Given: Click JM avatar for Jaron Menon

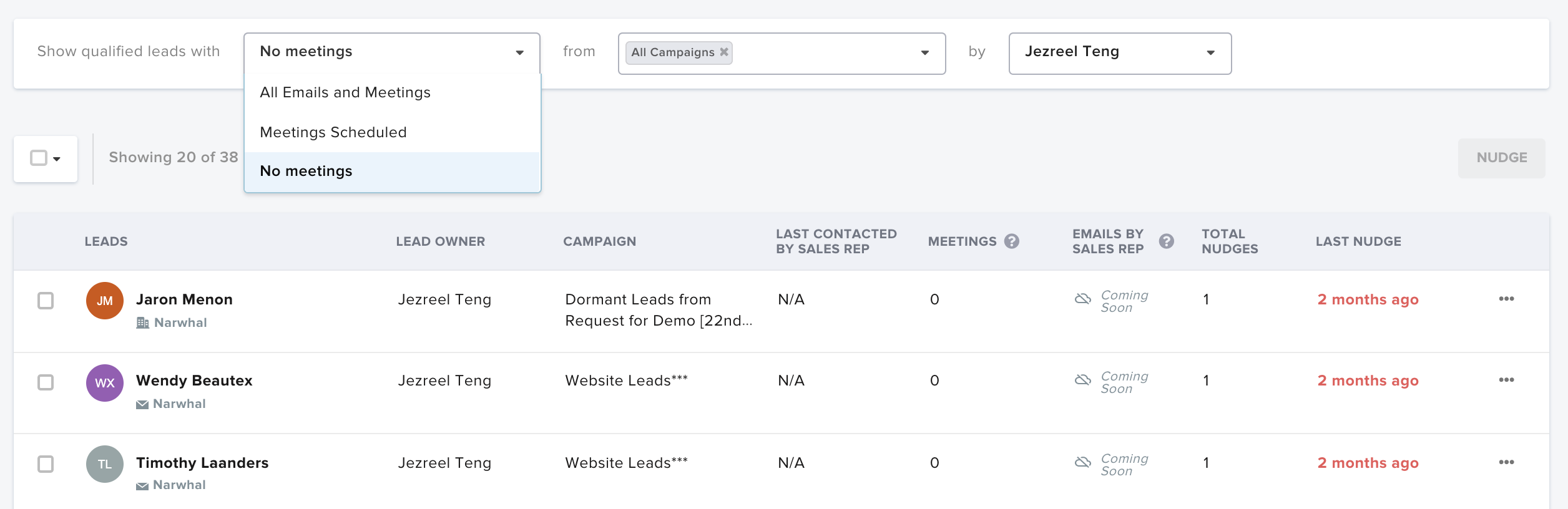Looking at the screenshot, I should (105, 301).
